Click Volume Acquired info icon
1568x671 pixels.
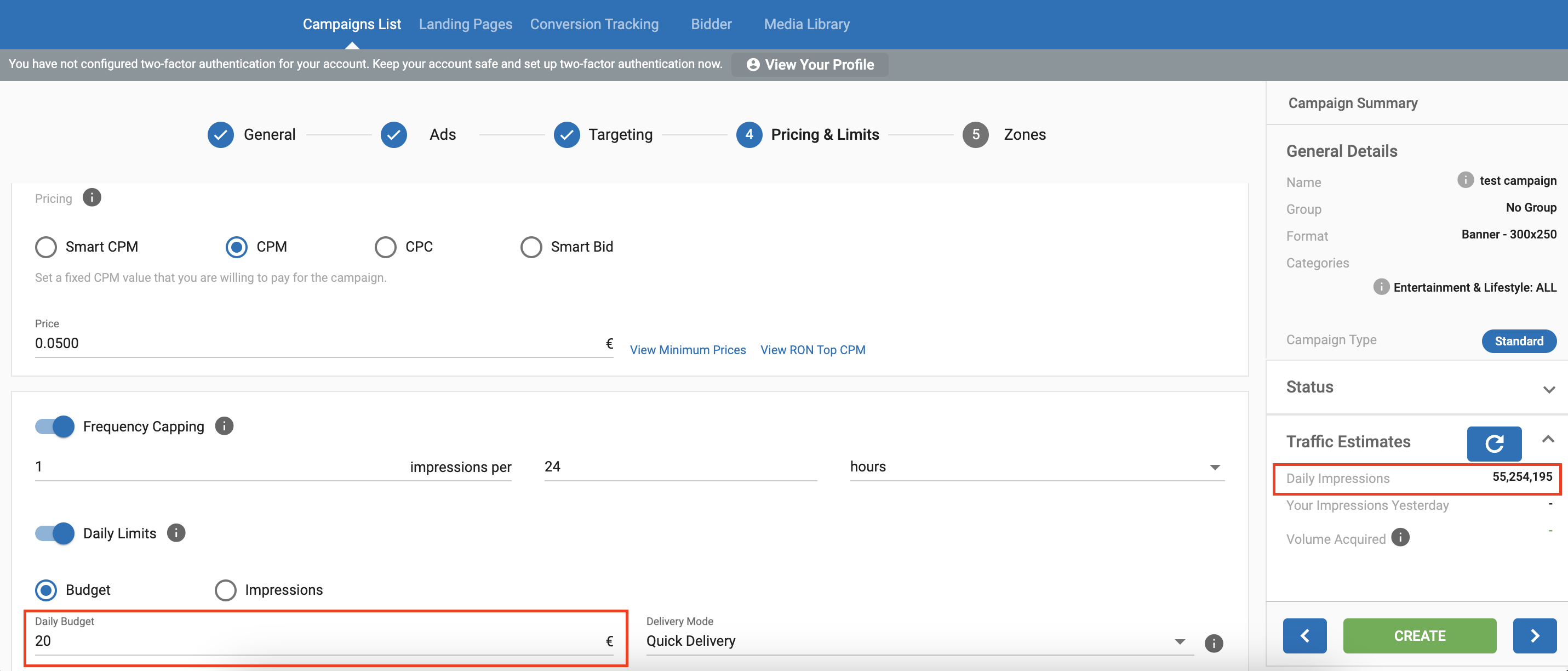pos(1400,538)
